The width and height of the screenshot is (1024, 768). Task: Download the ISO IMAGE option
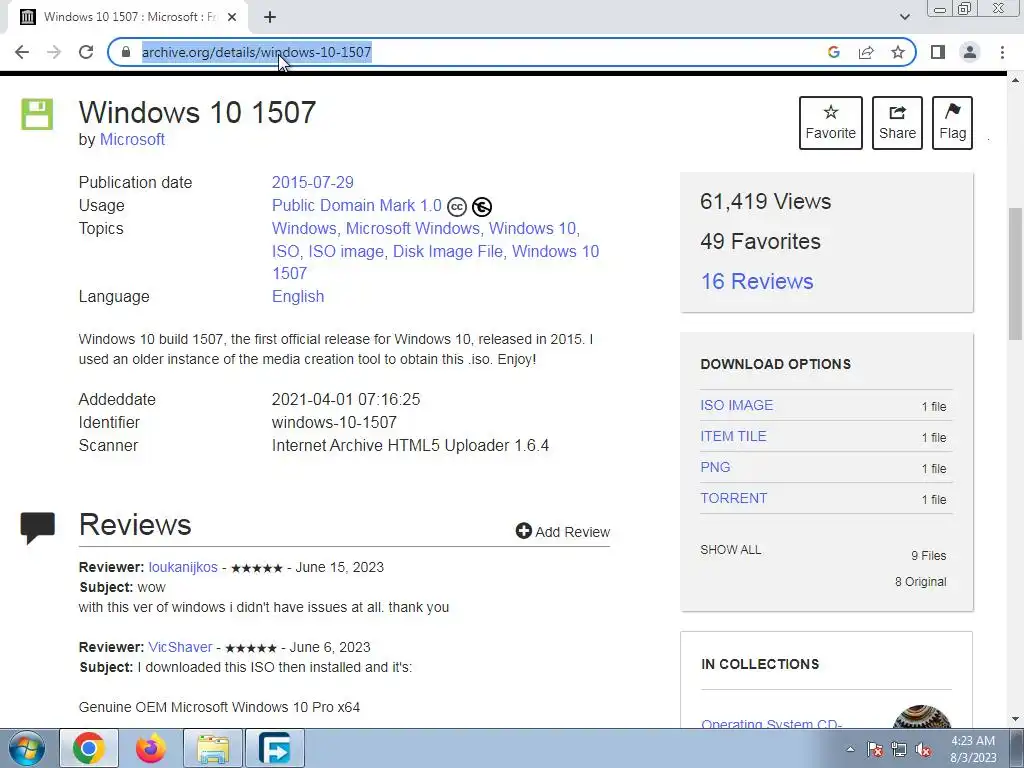click(737, 405)
